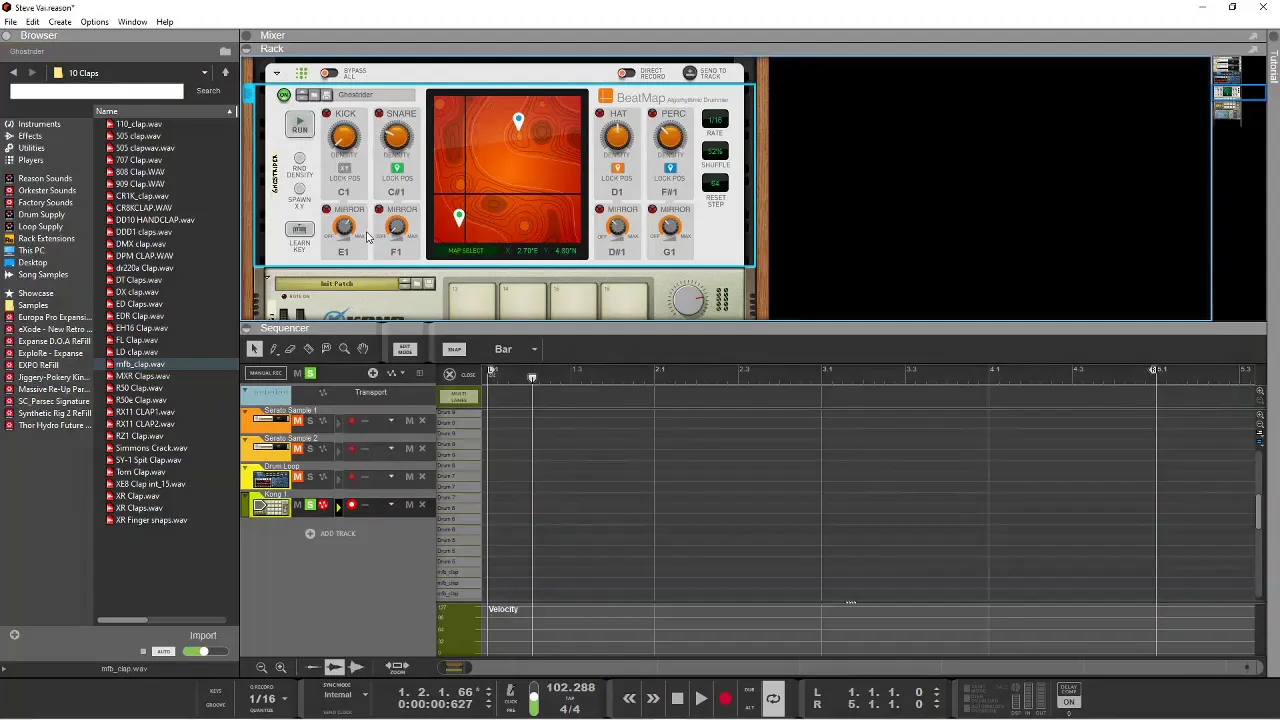Zoom in horizontally with plus magnifier

pos(281,667)
